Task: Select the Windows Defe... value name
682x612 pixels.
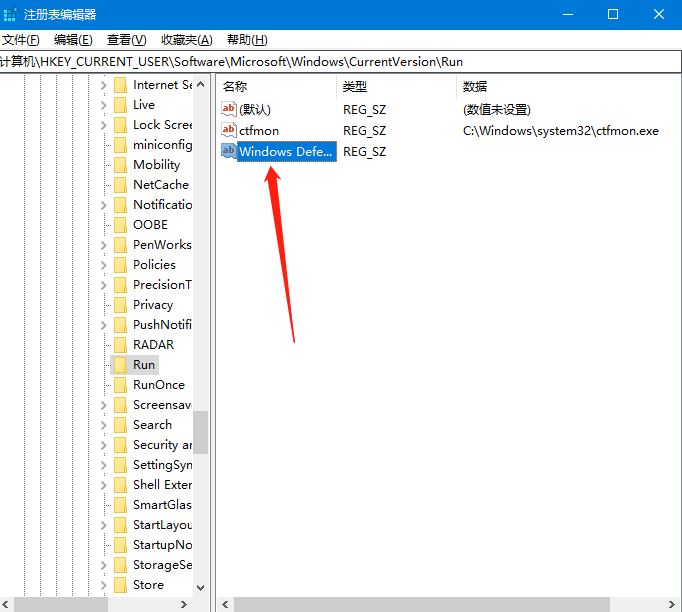Action: click(x=287, y=151)
